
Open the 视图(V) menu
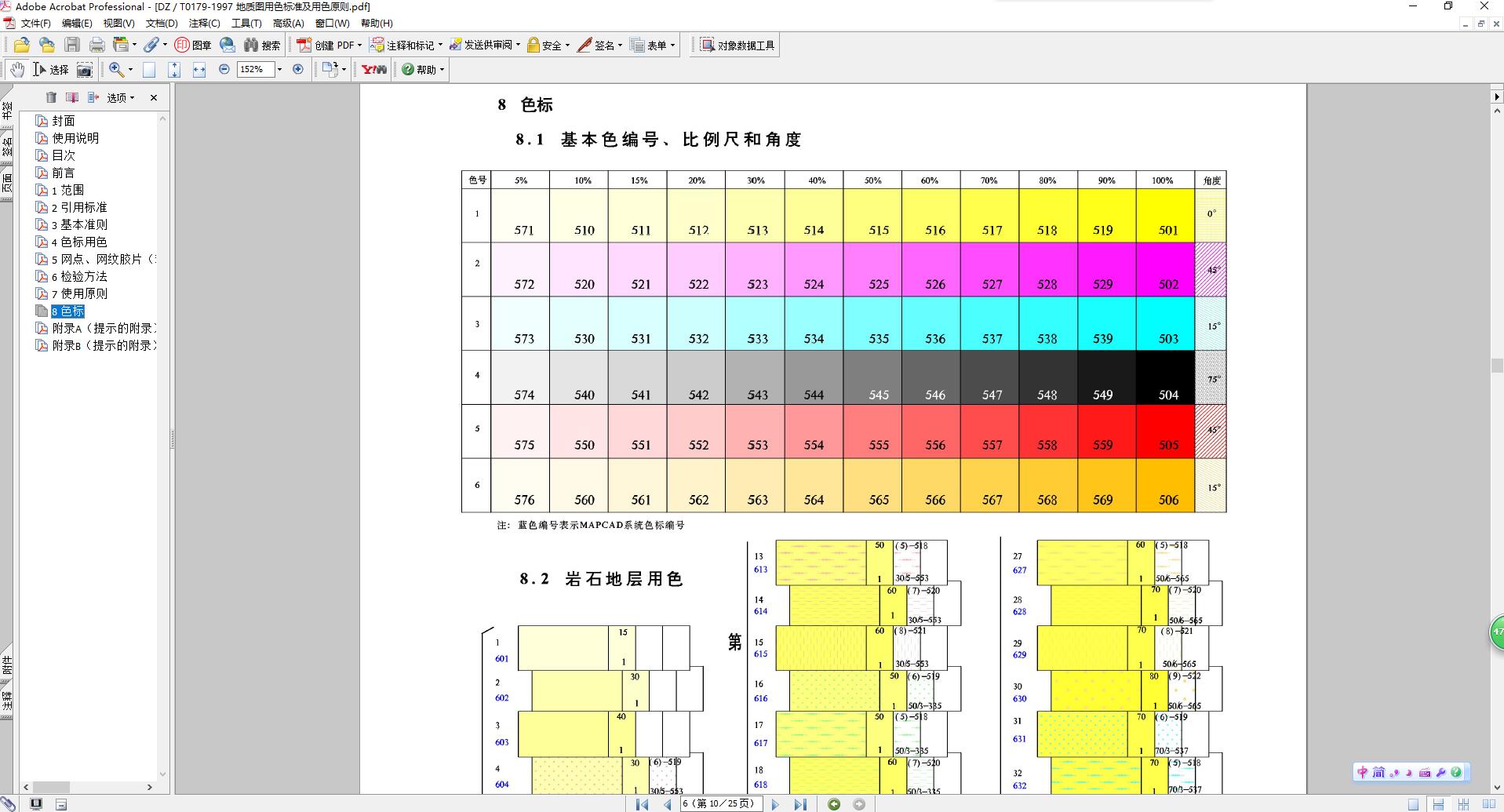[x=119, y=24]
